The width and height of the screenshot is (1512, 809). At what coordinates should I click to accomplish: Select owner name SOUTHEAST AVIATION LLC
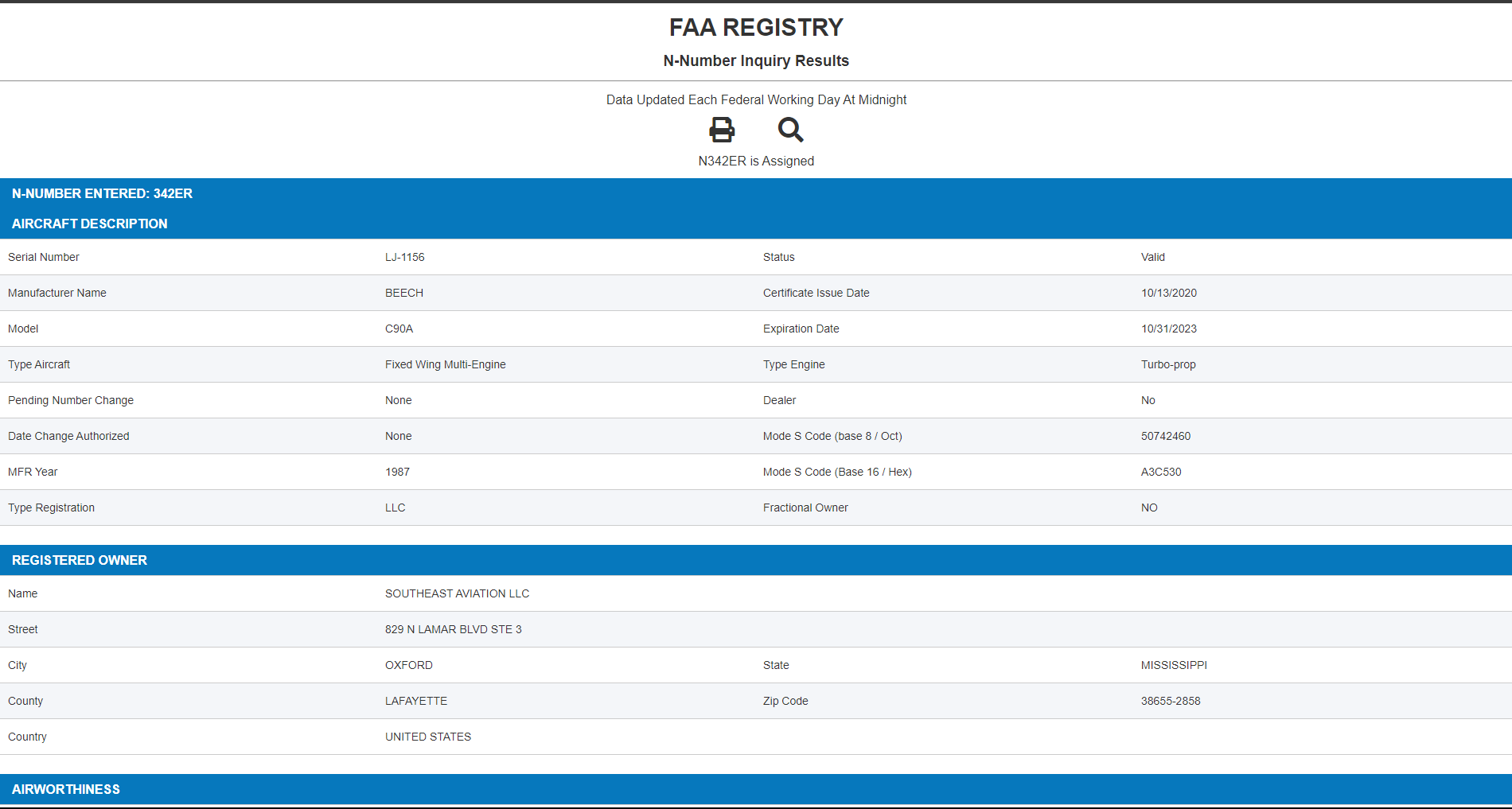(458, 593)
